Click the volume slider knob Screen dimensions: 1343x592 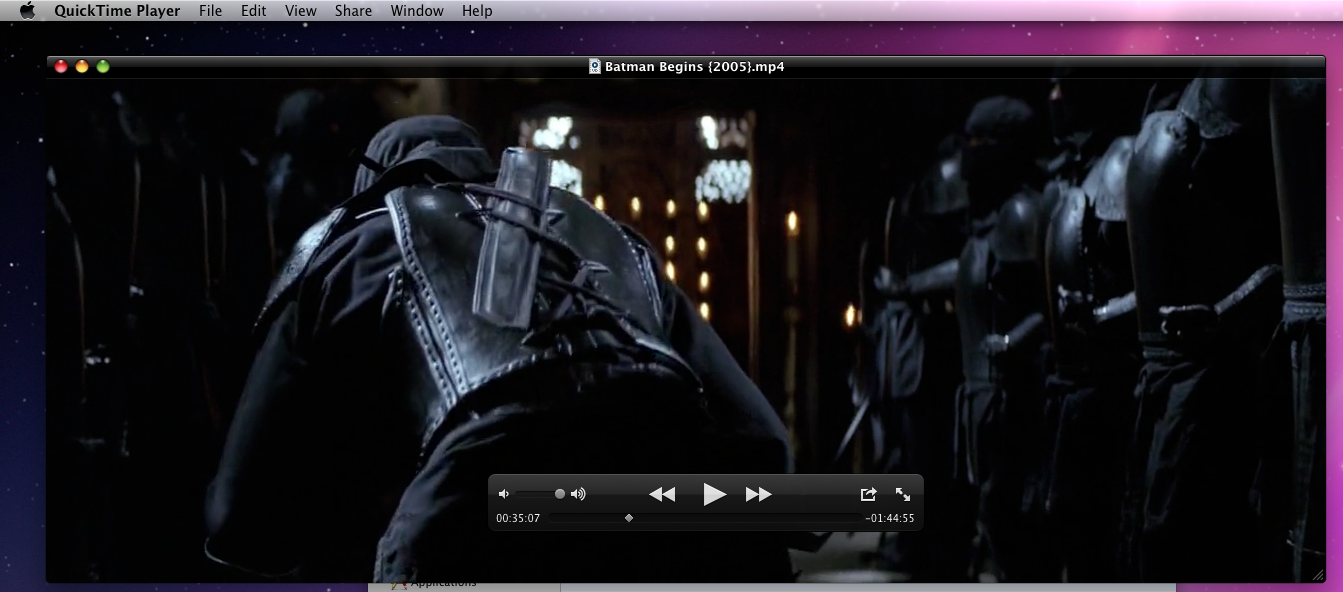pos(560,494)
